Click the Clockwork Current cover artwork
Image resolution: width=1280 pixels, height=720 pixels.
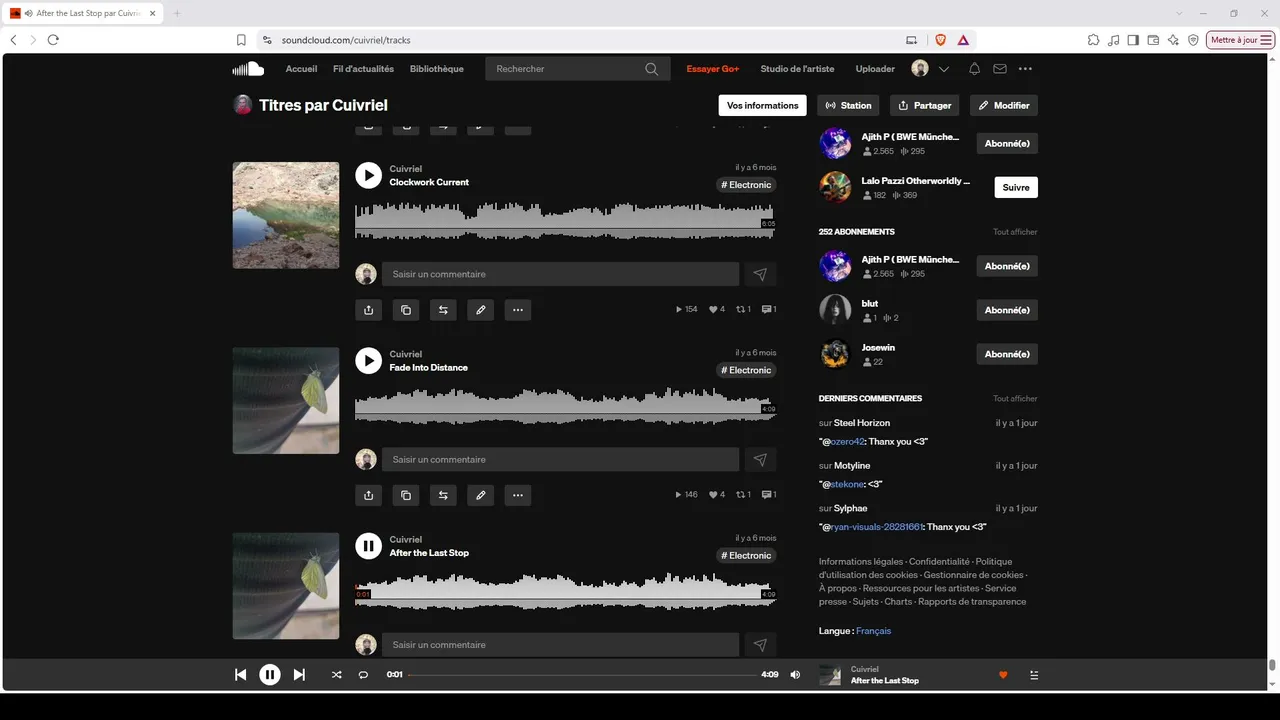pos(286,215)
